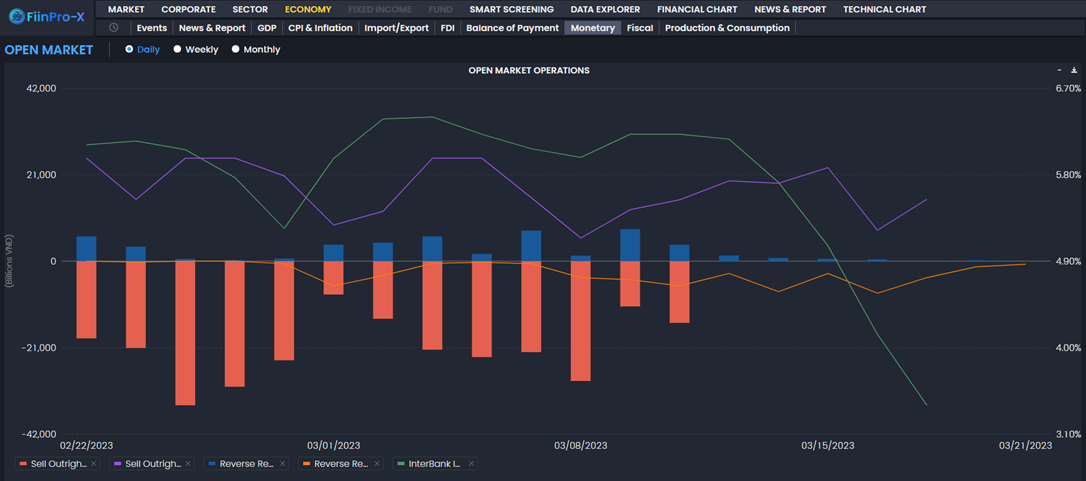Select the Daily radio button
The height and width of the screenshot is (481, 1086).
(x=129, y=49)
